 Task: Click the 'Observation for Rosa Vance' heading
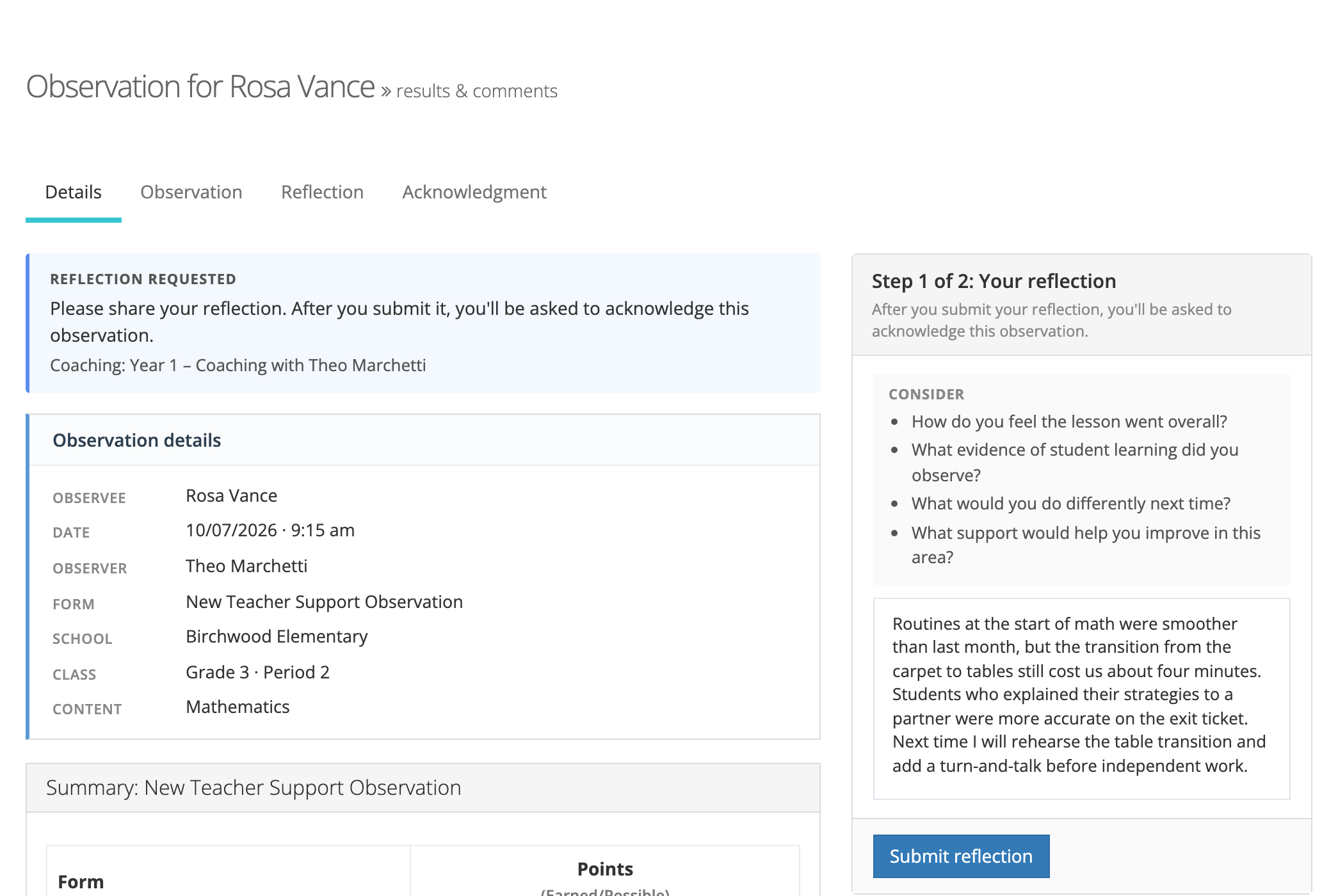pyautogui.click(x=200, y=86)
